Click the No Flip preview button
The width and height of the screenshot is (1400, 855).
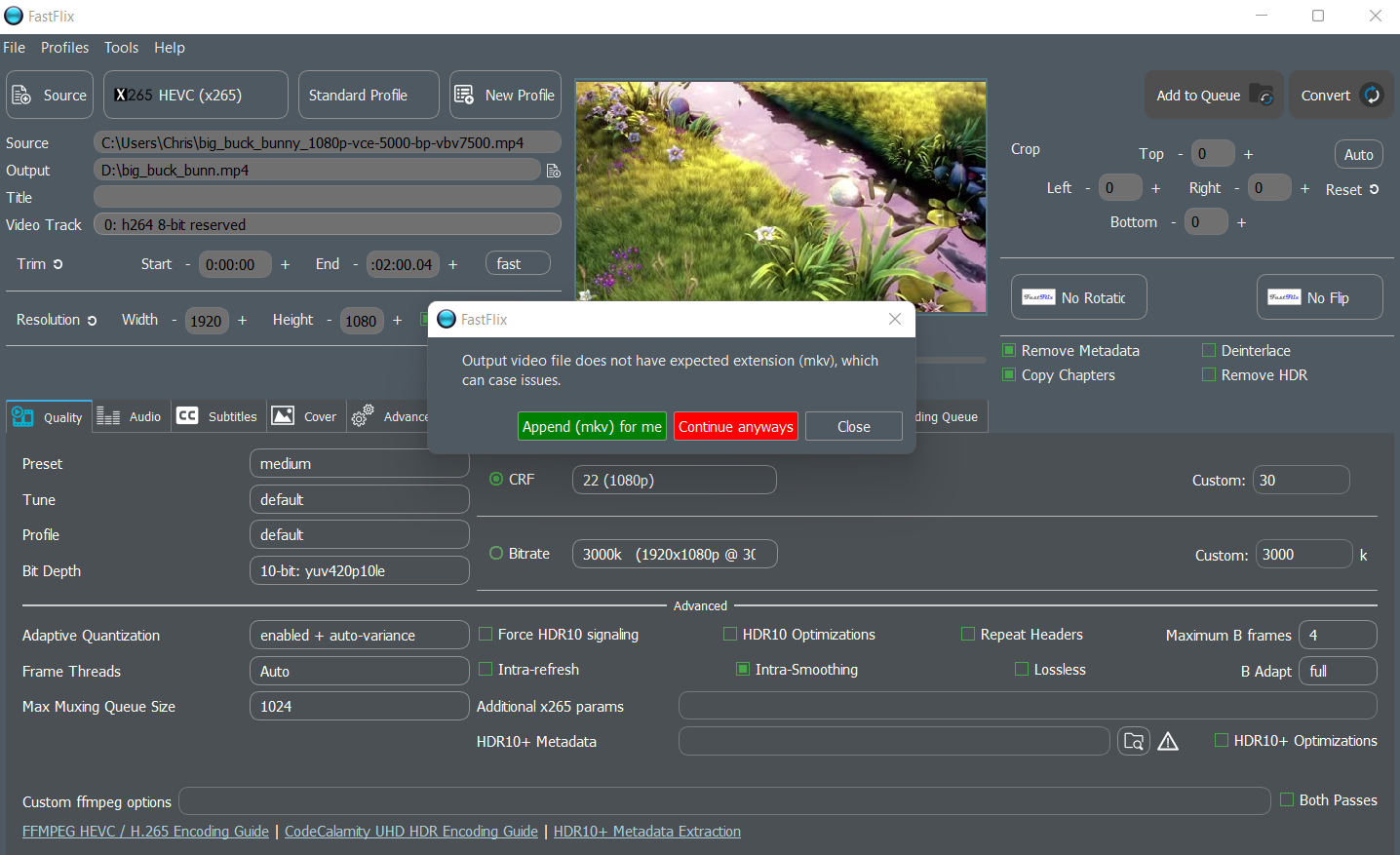click(1319, 296)
